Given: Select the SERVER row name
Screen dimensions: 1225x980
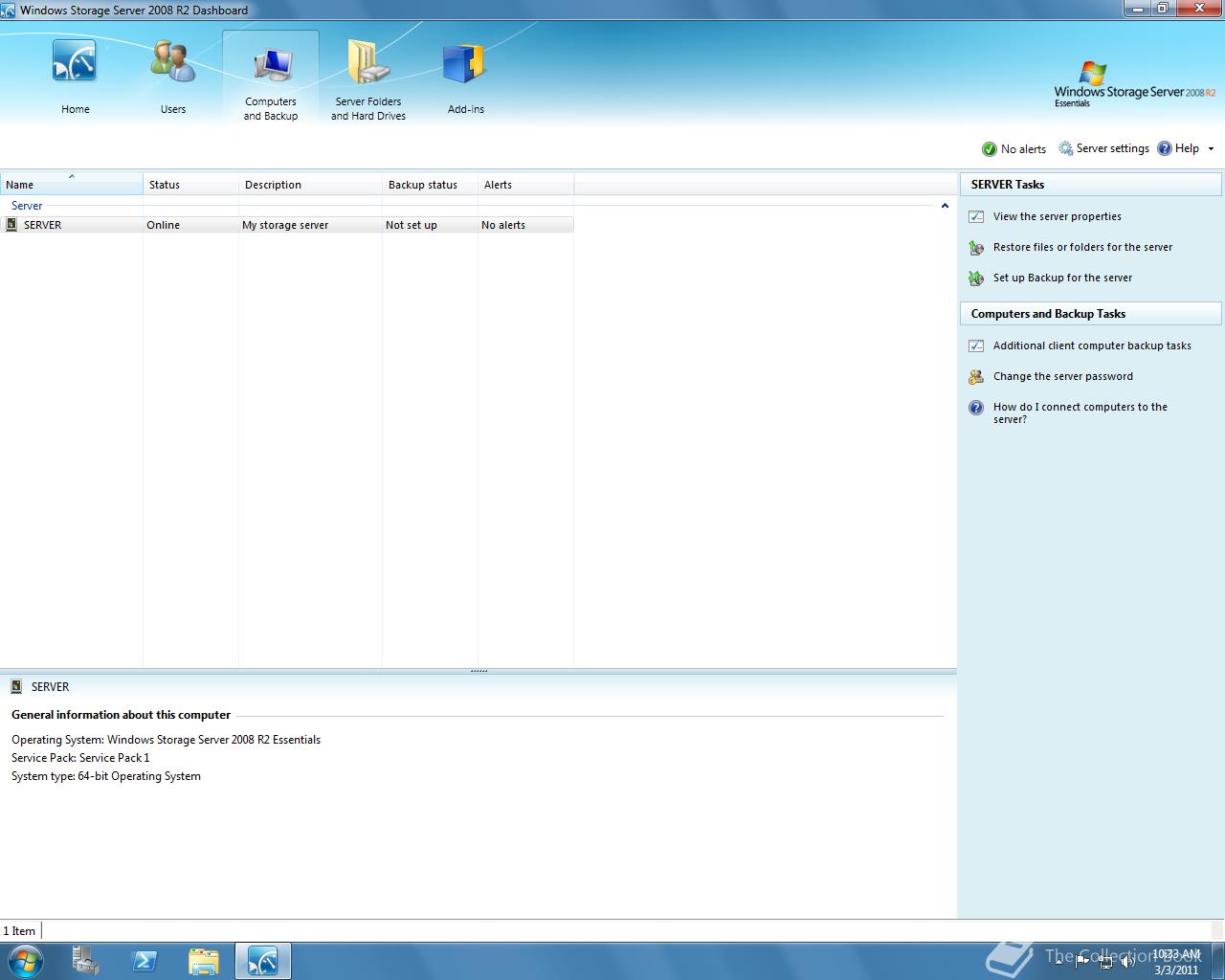Looking at the screenshot, I should point(42,225).
